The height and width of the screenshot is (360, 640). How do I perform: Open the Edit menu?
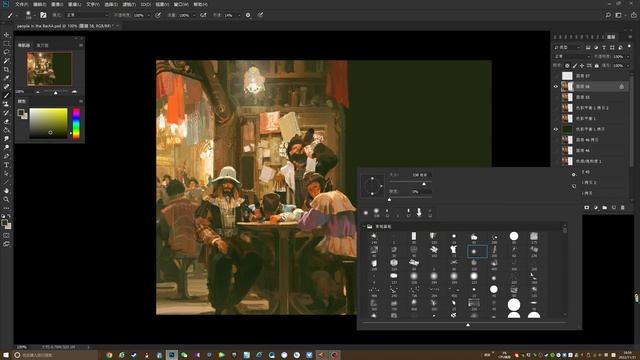tap(39, 4)
